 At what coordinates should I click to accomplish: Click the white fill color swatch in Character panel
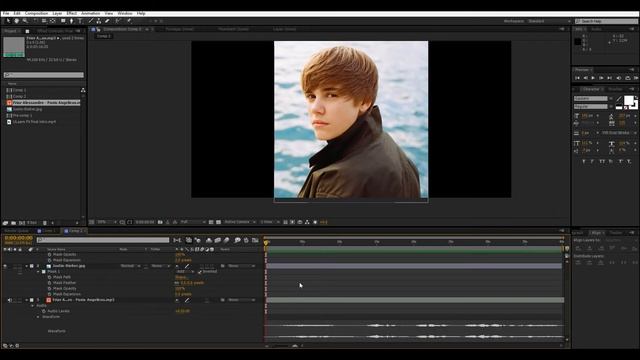[629, 100]
